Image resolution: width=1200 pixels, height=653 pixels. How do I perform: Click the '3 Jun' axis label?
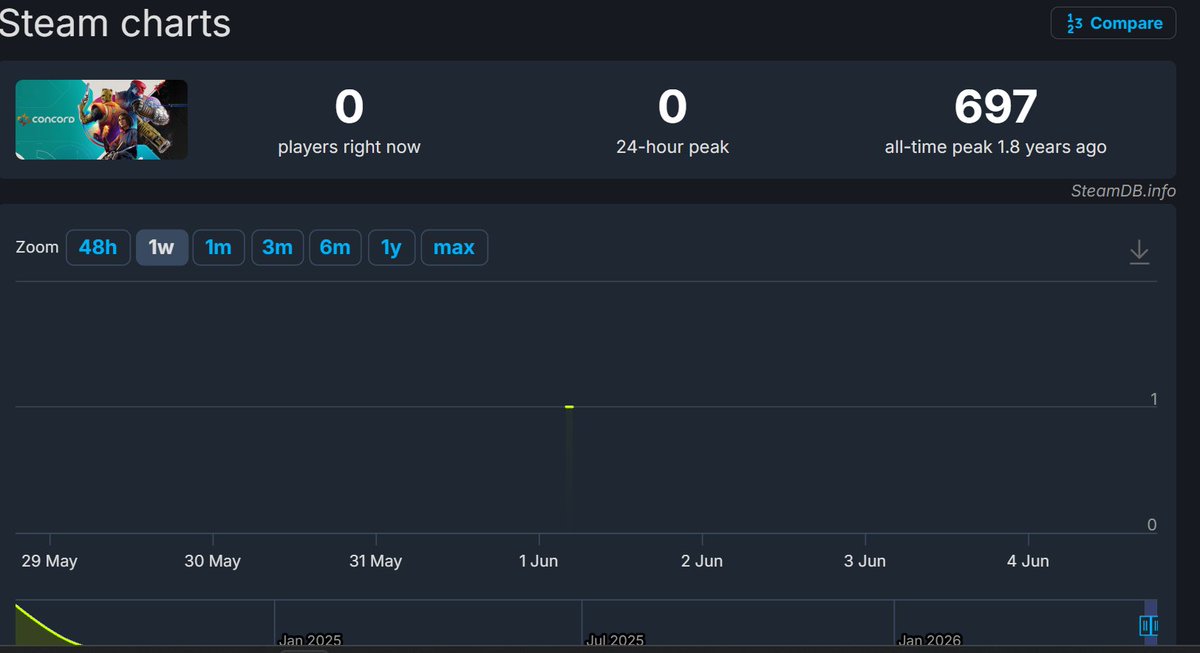point(864,561)
